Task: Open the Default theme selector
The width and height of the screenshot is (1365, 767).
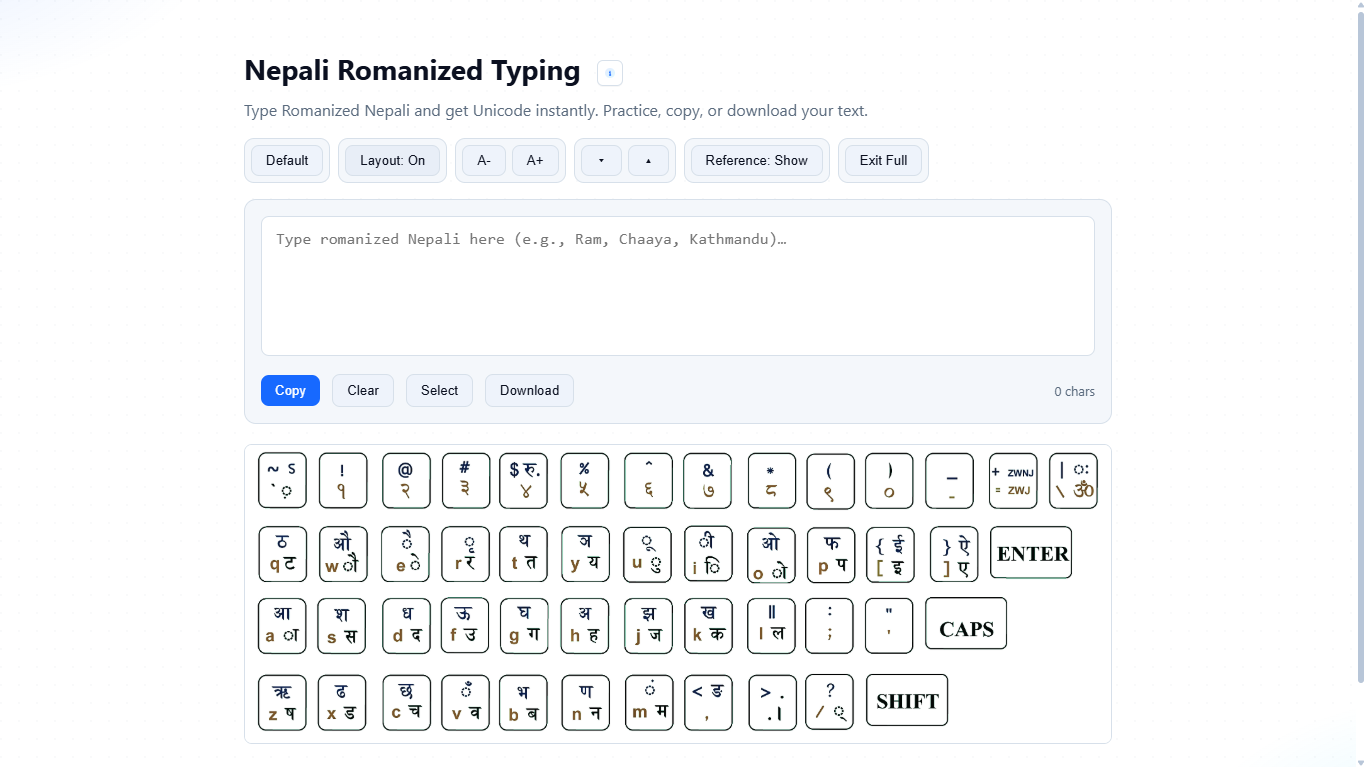Action: tap(286, 160)
